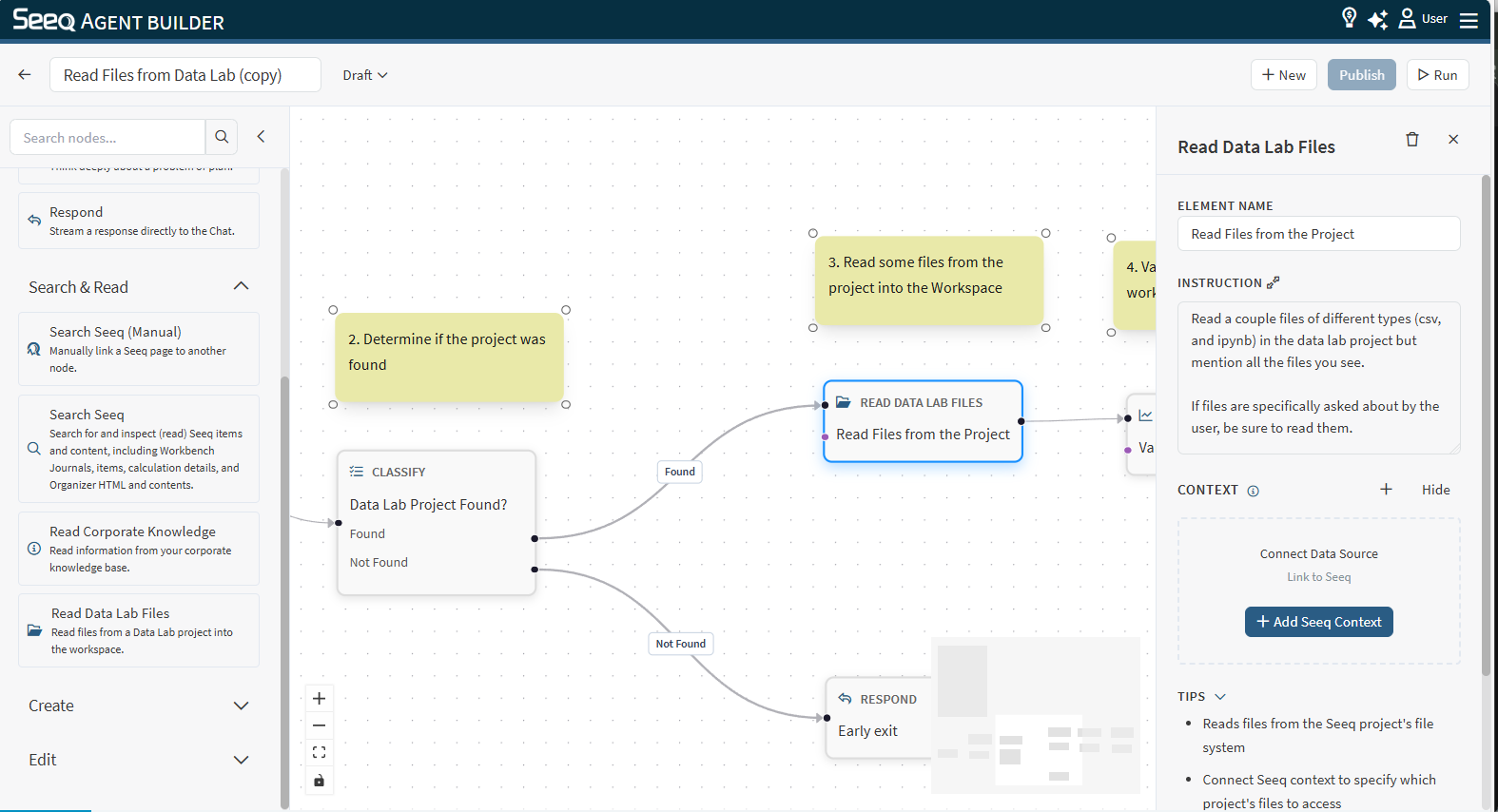The height and width of the screenshot is (812, 1498).
Task: Zoom out on the canvas
Action: 320,725
